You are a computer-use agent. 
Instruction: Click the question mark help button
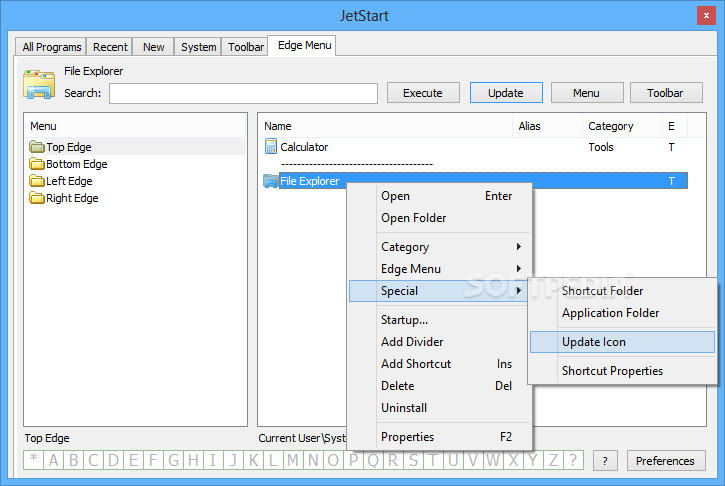pyautogui.click(x=605, y=461)
